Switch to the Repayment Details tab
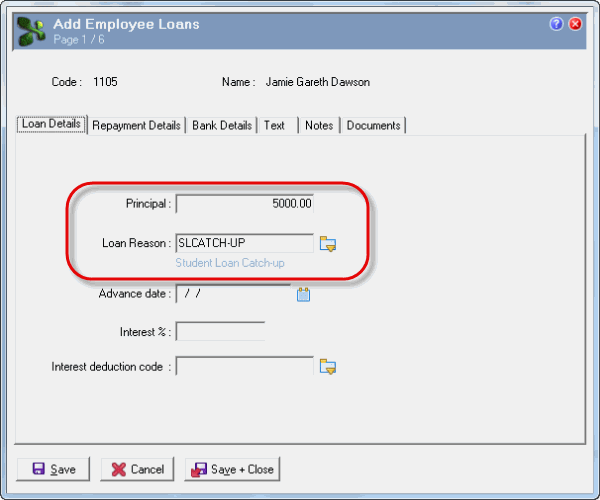The image size is (600, 500). pyautogui.click(x=136, y=125)
